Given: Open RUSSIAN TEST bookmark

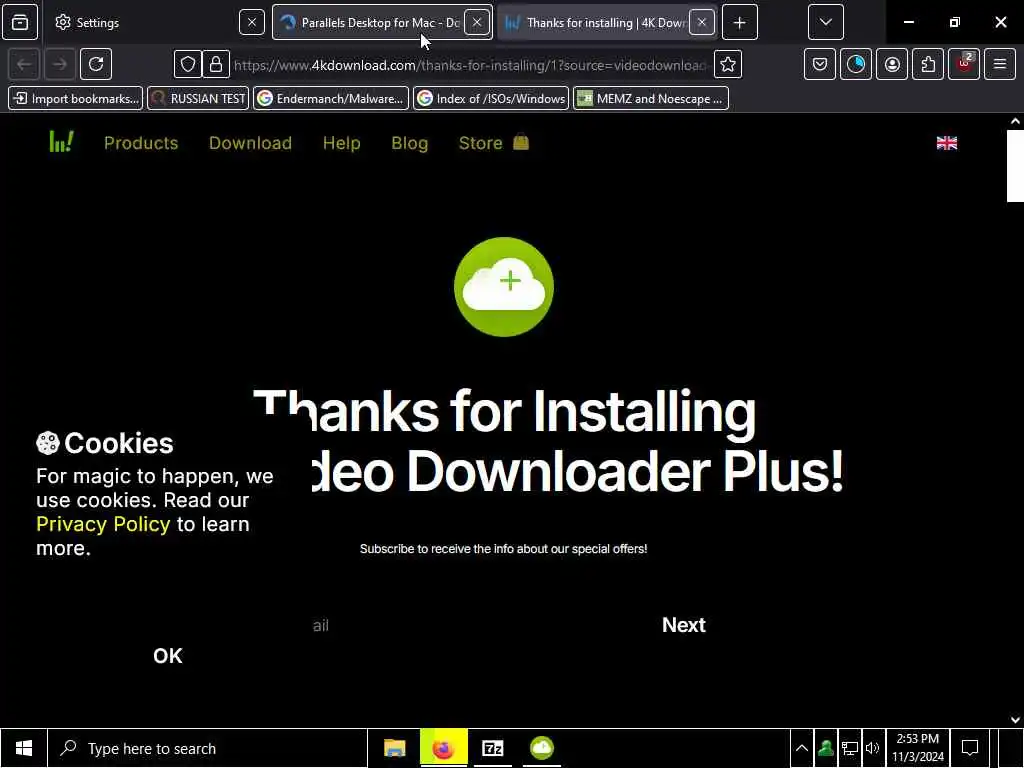Looking at the screenshot, I should pyautogui.click(x=199, y=99).
